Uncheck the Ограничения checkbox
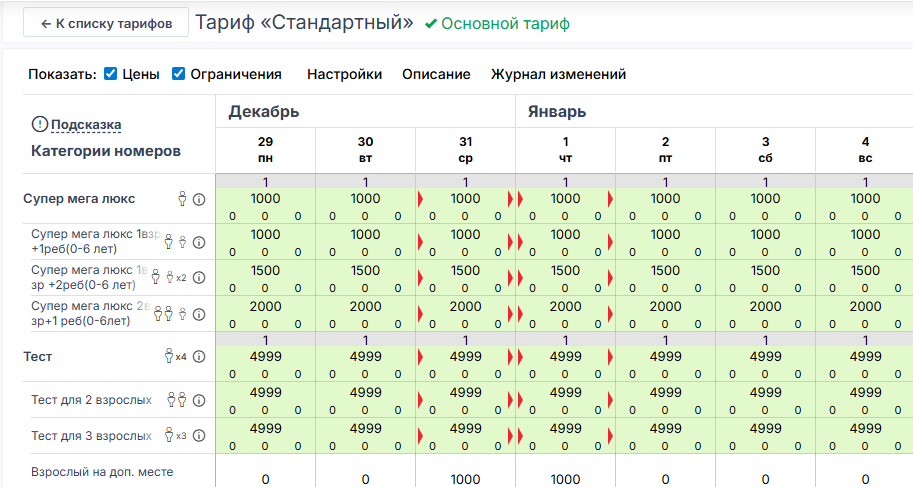Screen dimensions: 913x487 point(179,74)
